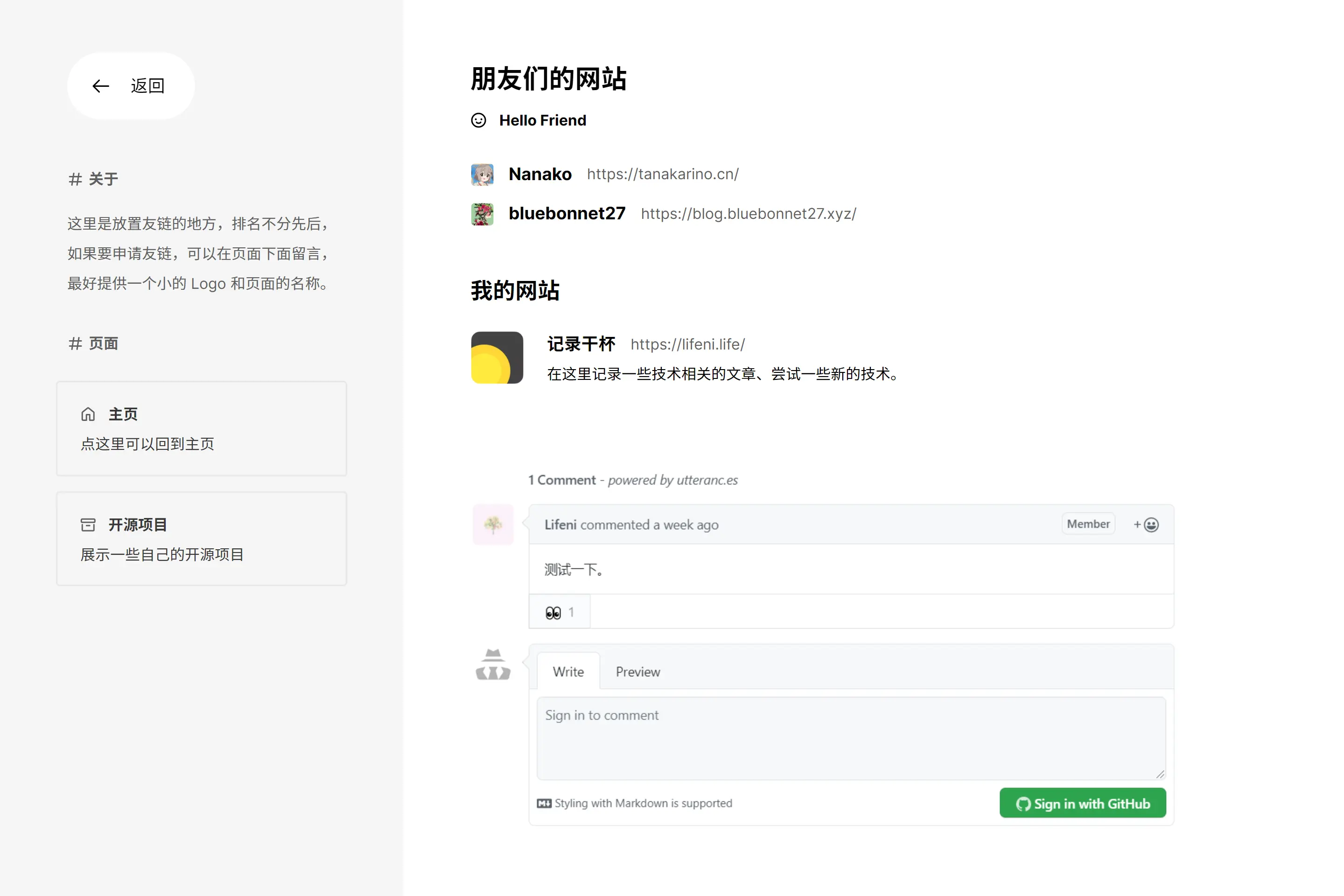Click the yellow 记录干杯 site logo
Image resolution: width=1344 pixels, height=896 pixels.
[497, 358]
